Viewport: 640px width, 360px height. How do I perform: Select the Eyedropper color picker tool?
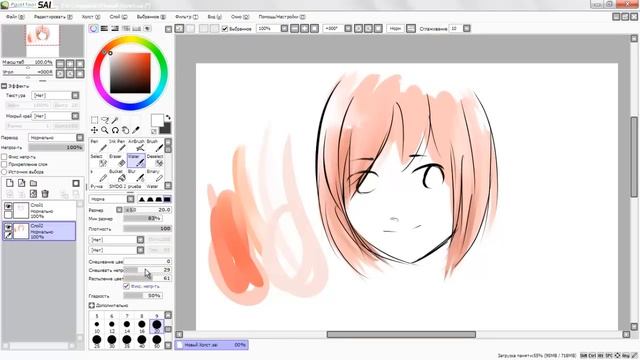point(136,130)
